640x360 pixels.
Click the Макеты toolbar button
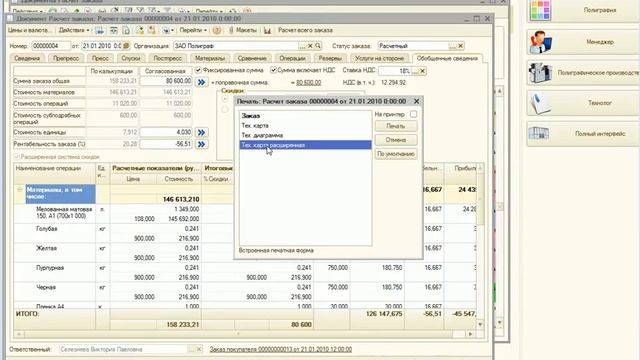(242, 30)
